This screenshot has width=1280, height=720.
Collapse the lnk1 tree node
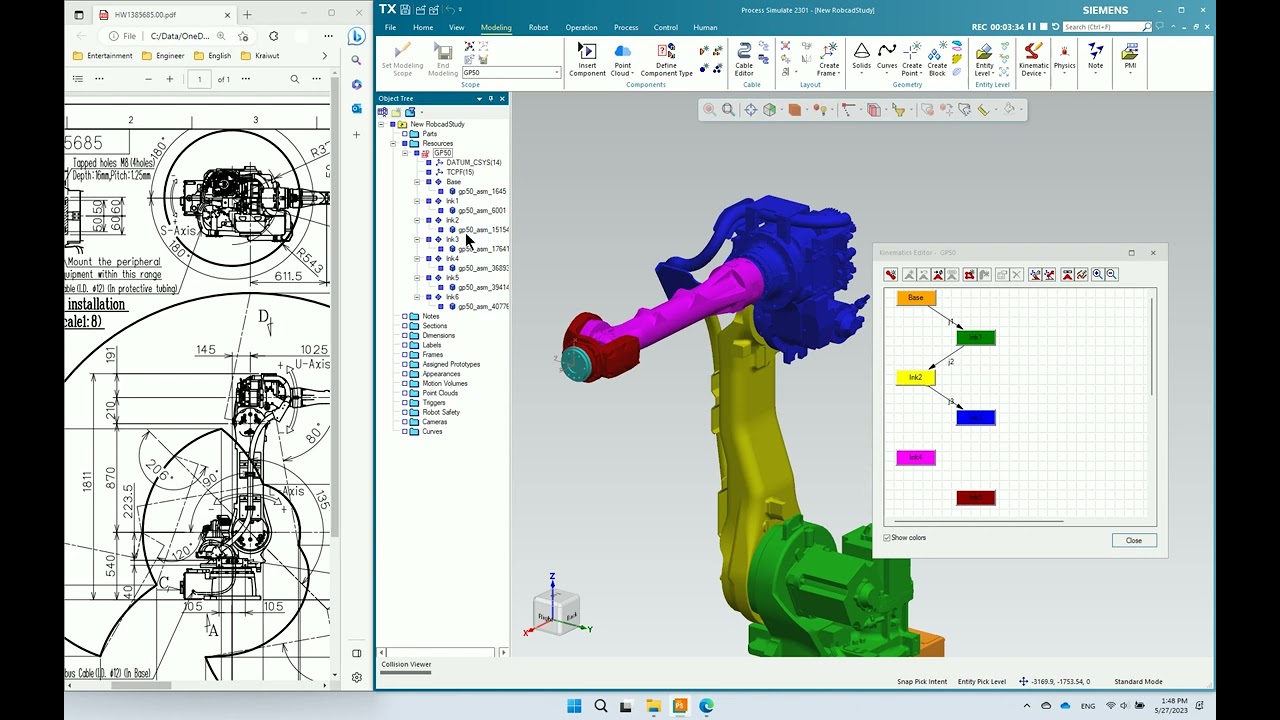(x=417, y=201)
